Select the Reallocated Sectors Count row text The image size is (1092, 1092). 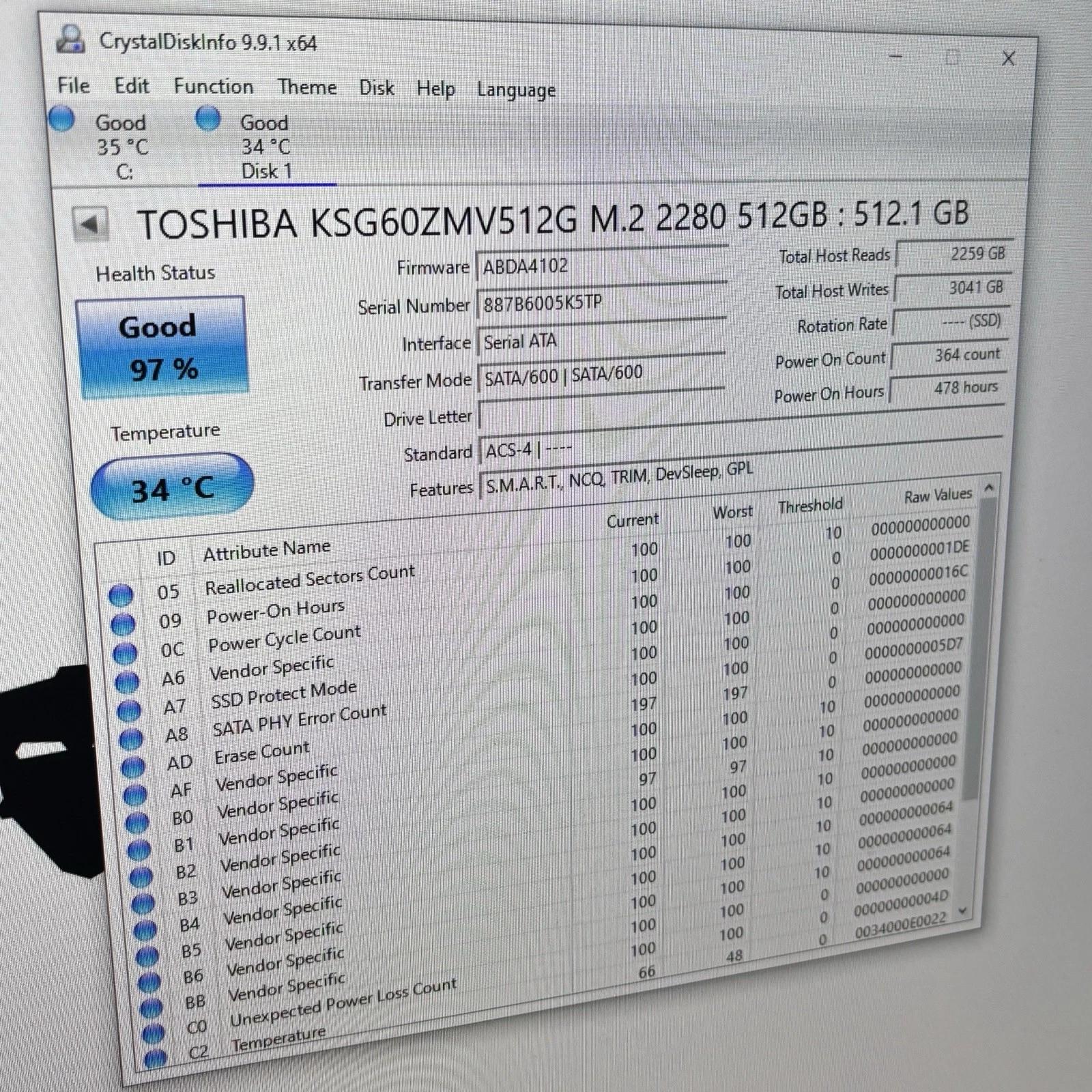[x=310, y=579]
